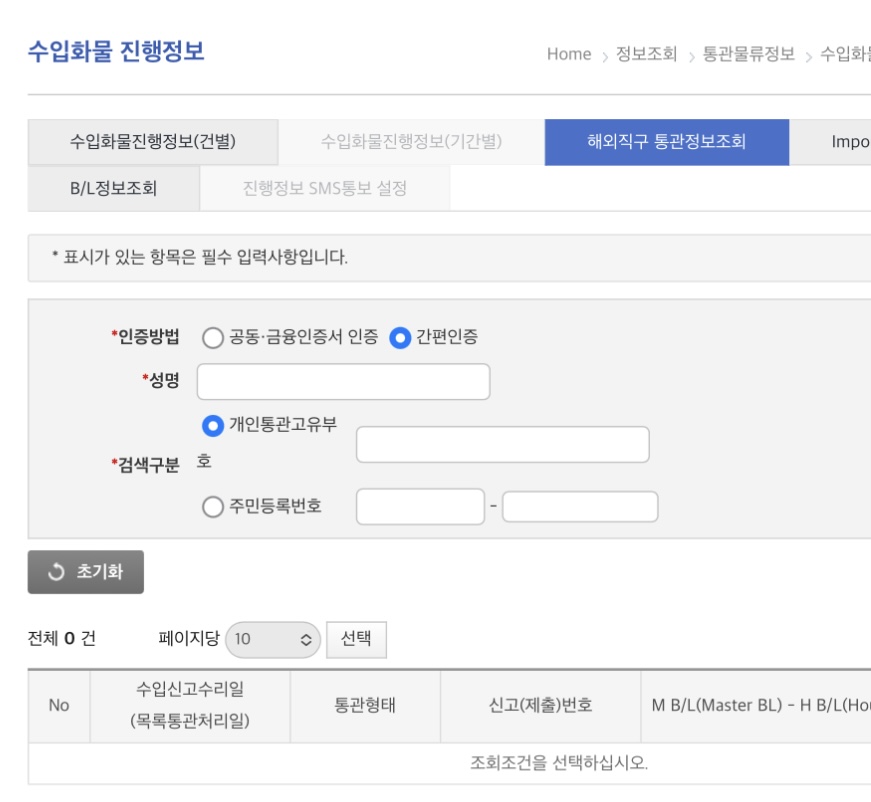The width and height of the screenshot is (871, 802).
Task: Switch to 수입화물진행정보(건별) tab
Action: pos(153,142)
